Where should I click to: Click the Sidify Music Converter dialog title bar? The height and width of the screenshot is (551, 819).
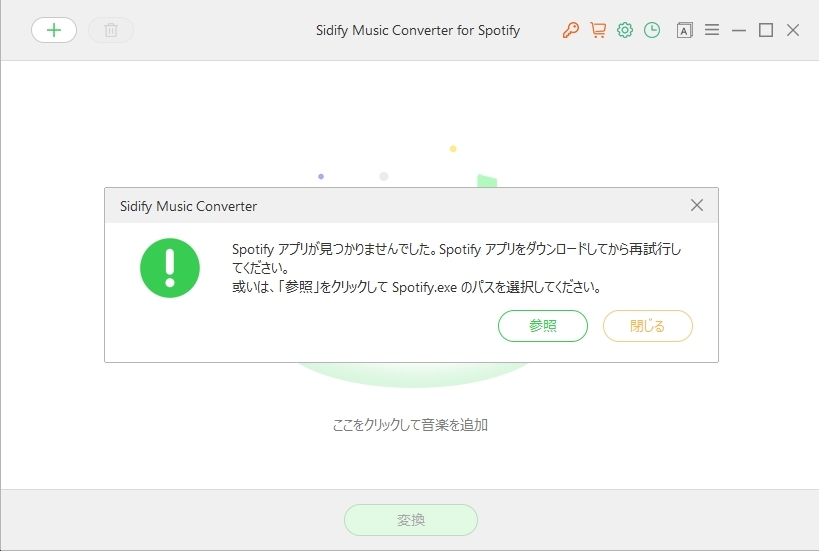[400, 206]
